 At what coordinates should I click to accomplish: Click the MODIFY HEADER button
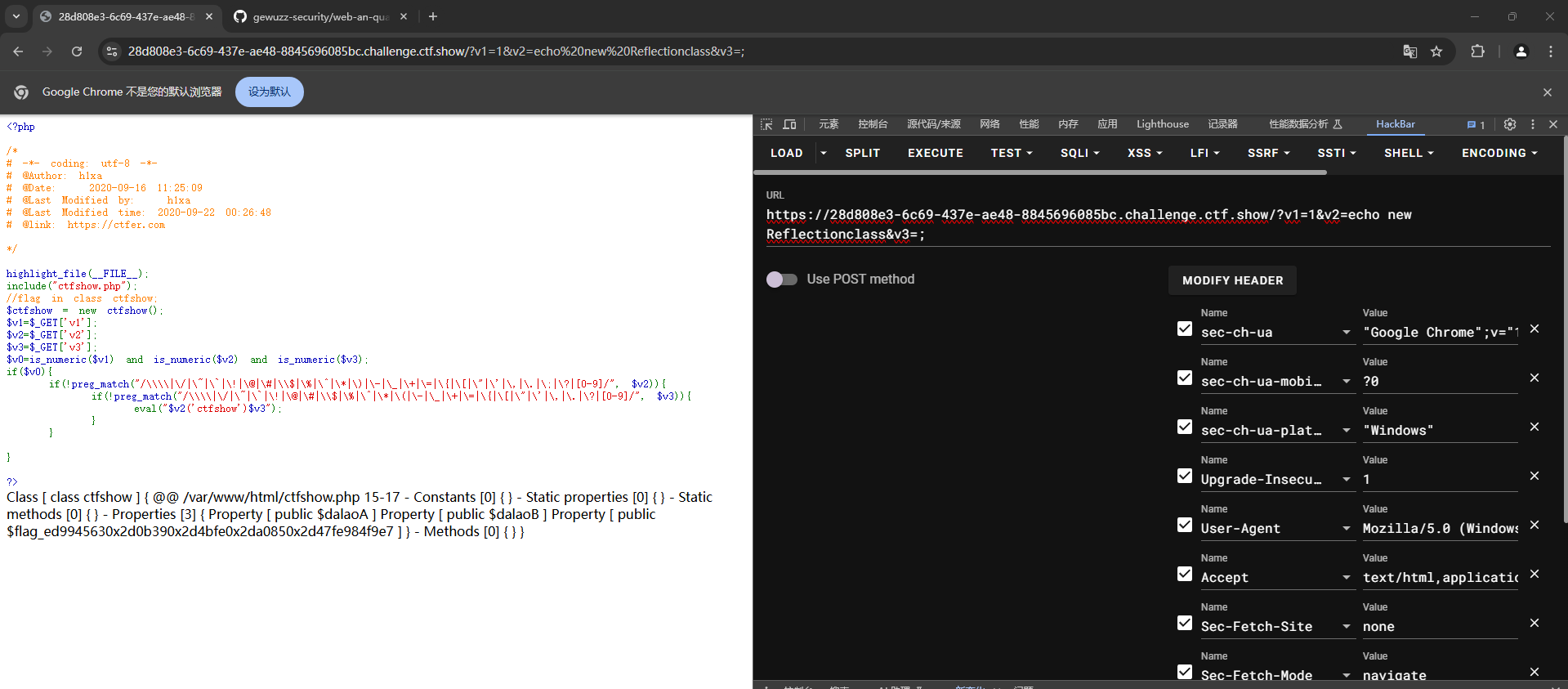tap(1232, 280)
